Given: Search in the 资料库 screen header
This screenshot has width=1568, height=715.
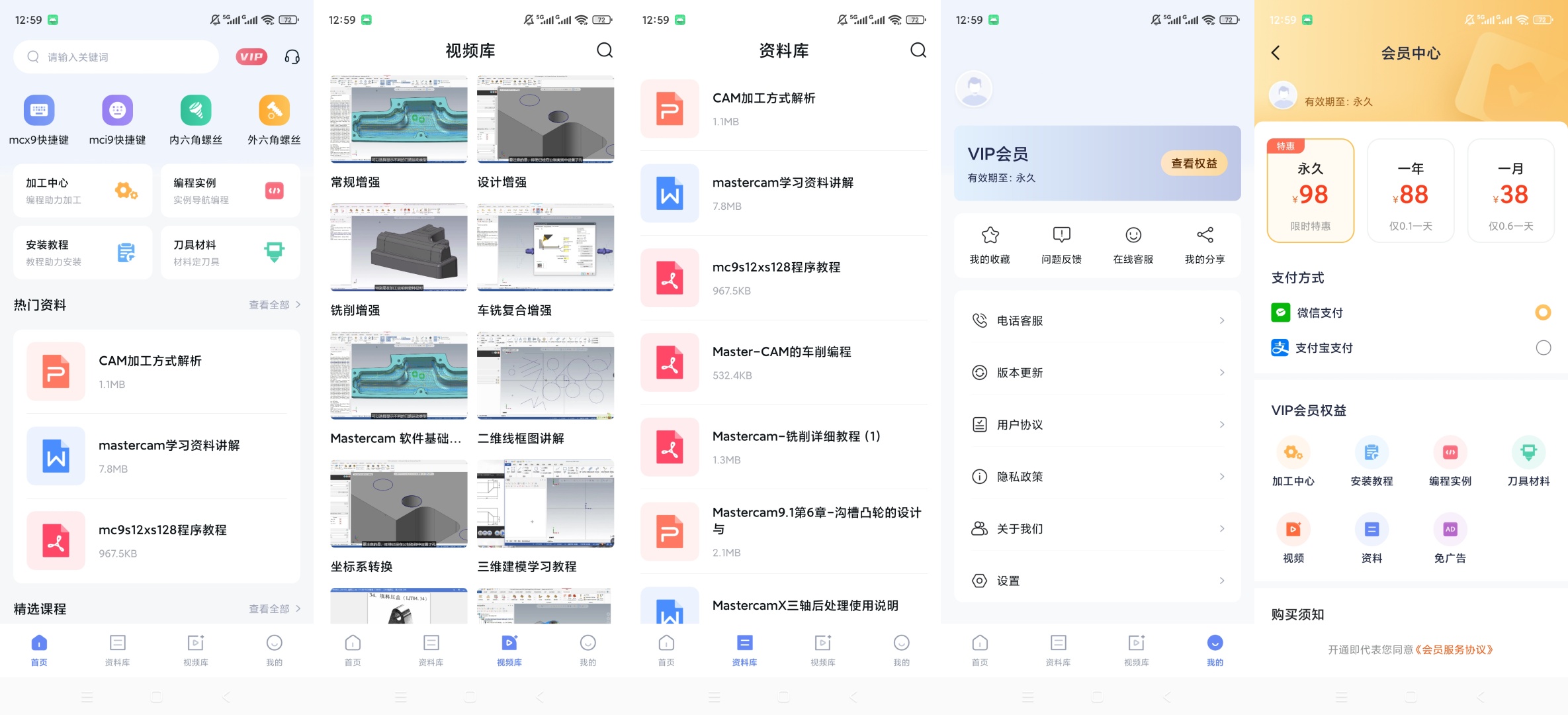Looking at the screenshot, I should coord(918,50).
